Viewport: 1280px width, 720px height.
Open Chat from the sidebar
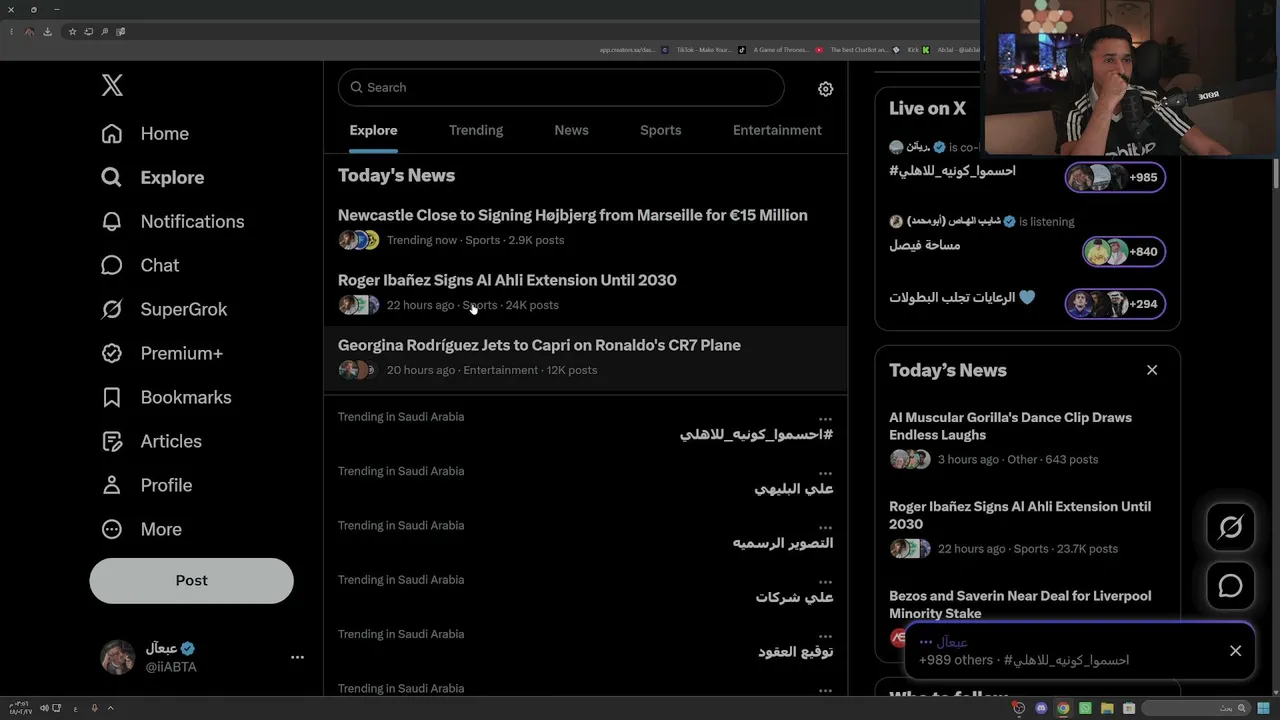click(140, 265)
